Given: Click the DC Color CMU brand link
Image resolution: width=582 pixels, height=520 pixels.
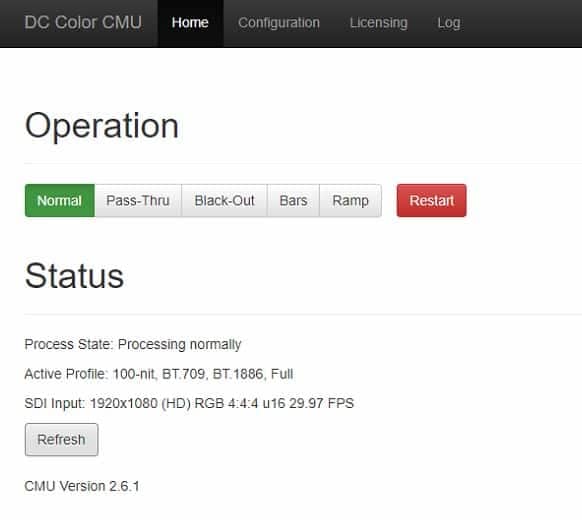Looking at the screenshot, I should [x=83, y=22].
